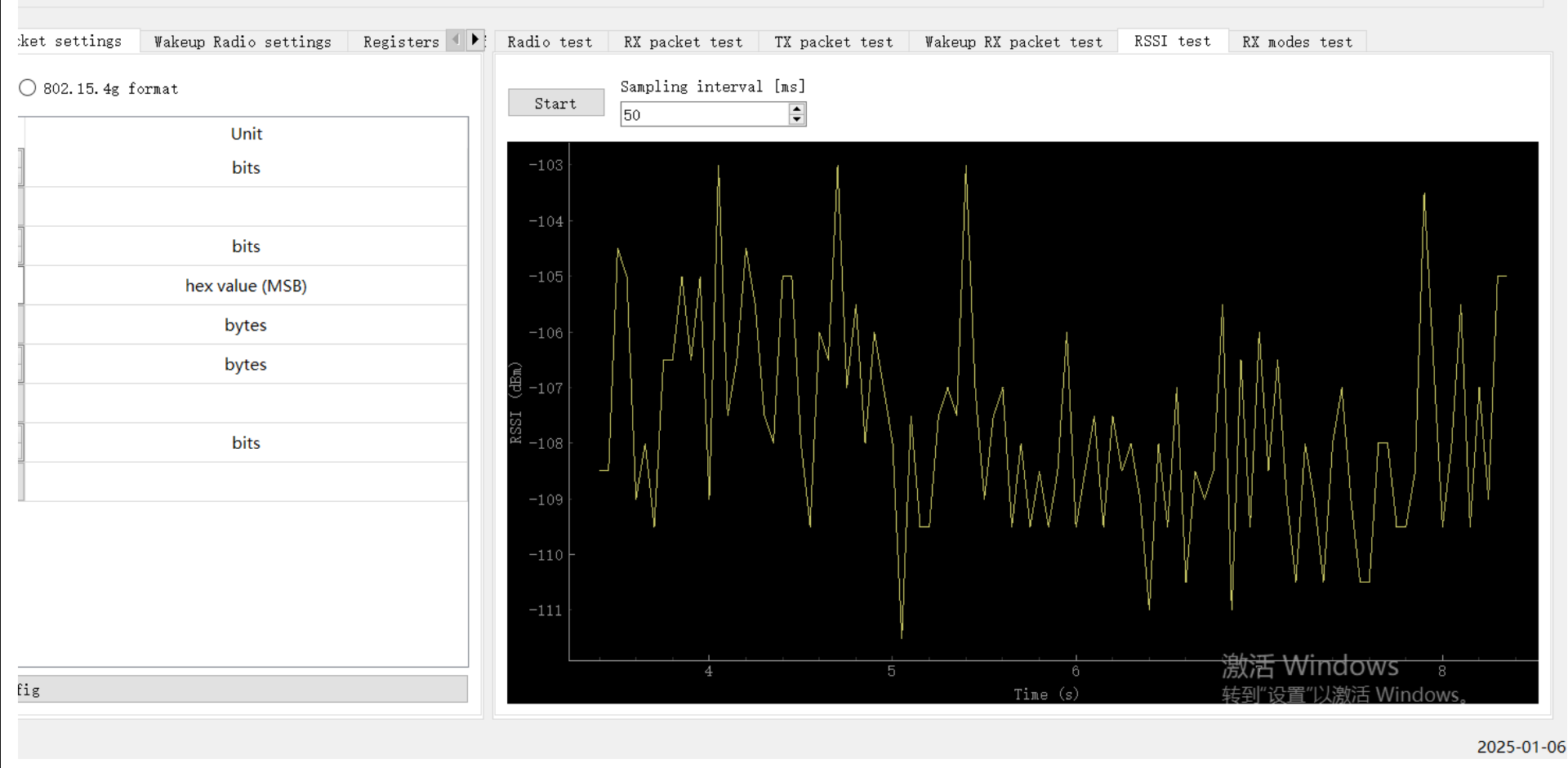Screen dimensions: 1568x768
Task: Click inside the sampling interval value field
Action: 702,114
